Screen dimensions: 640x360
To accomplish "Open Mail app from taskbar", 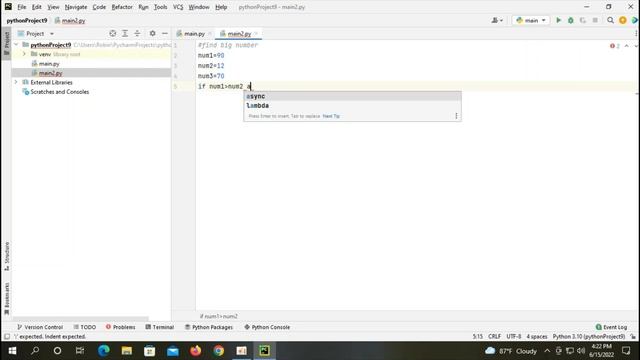I will [173, 351].
